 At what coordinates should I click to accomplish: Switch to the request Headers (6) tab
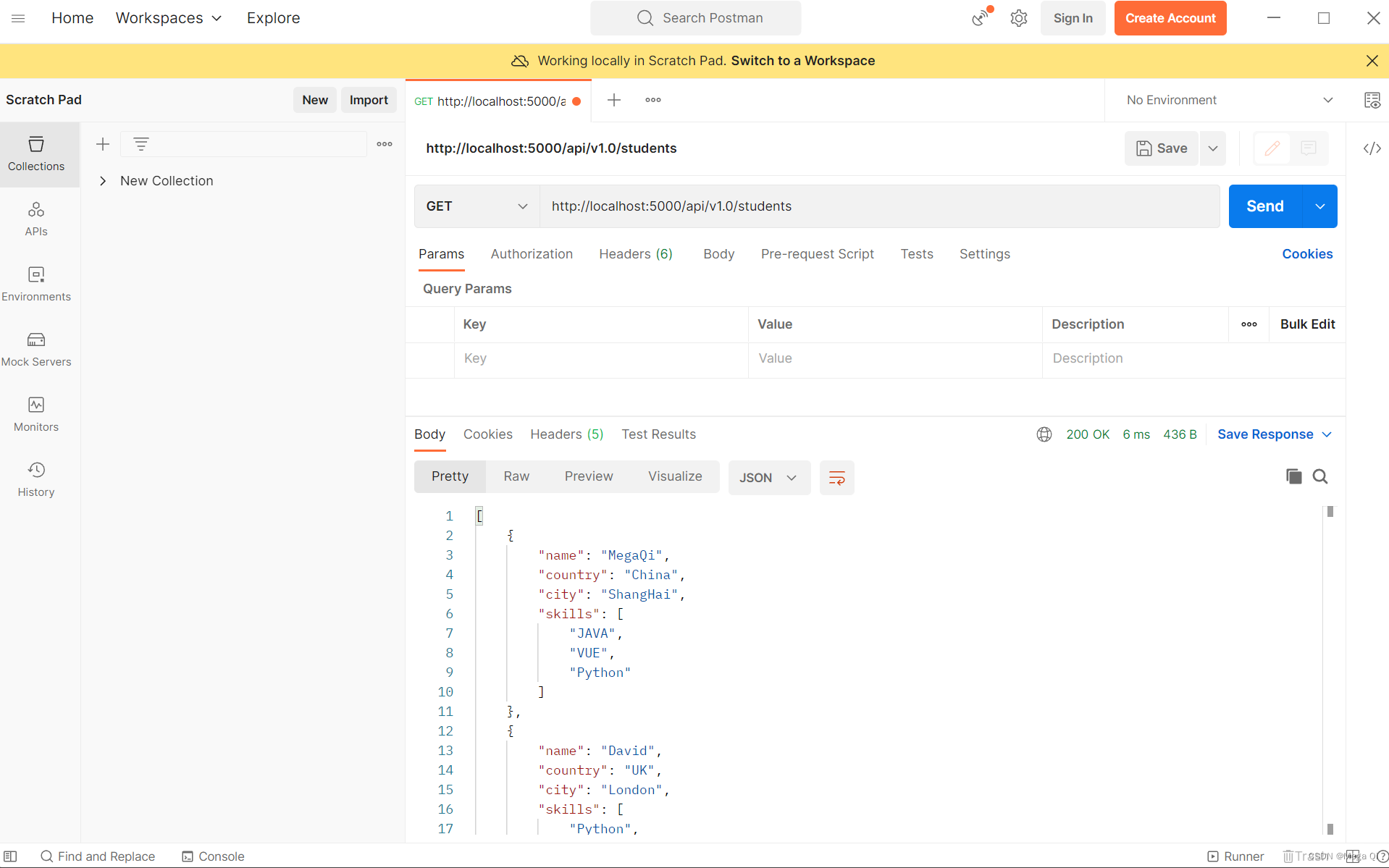(x=636, y=254)
